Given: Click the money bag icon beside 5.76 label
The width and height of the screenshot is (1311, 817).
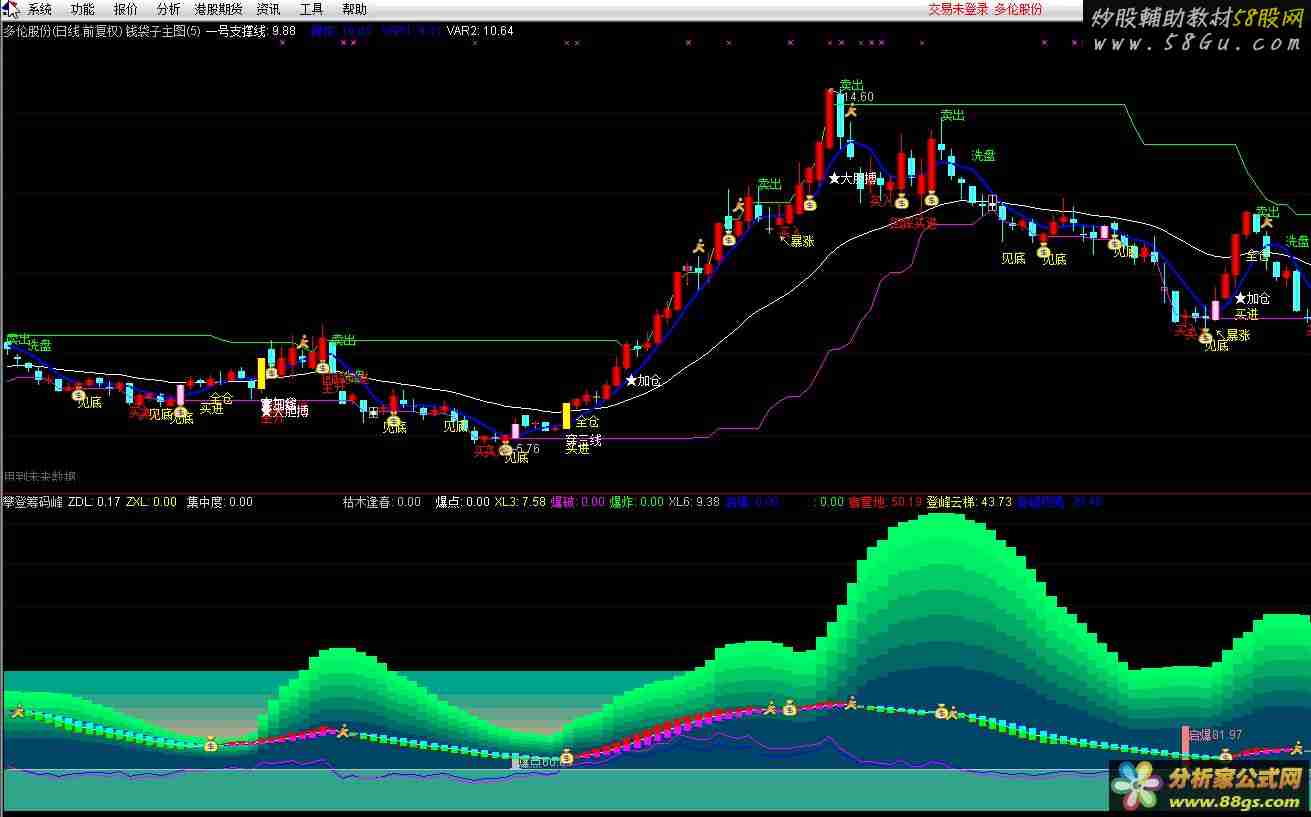Looking at the screenshot, I should pyautogui.click(x=506, y=450).
